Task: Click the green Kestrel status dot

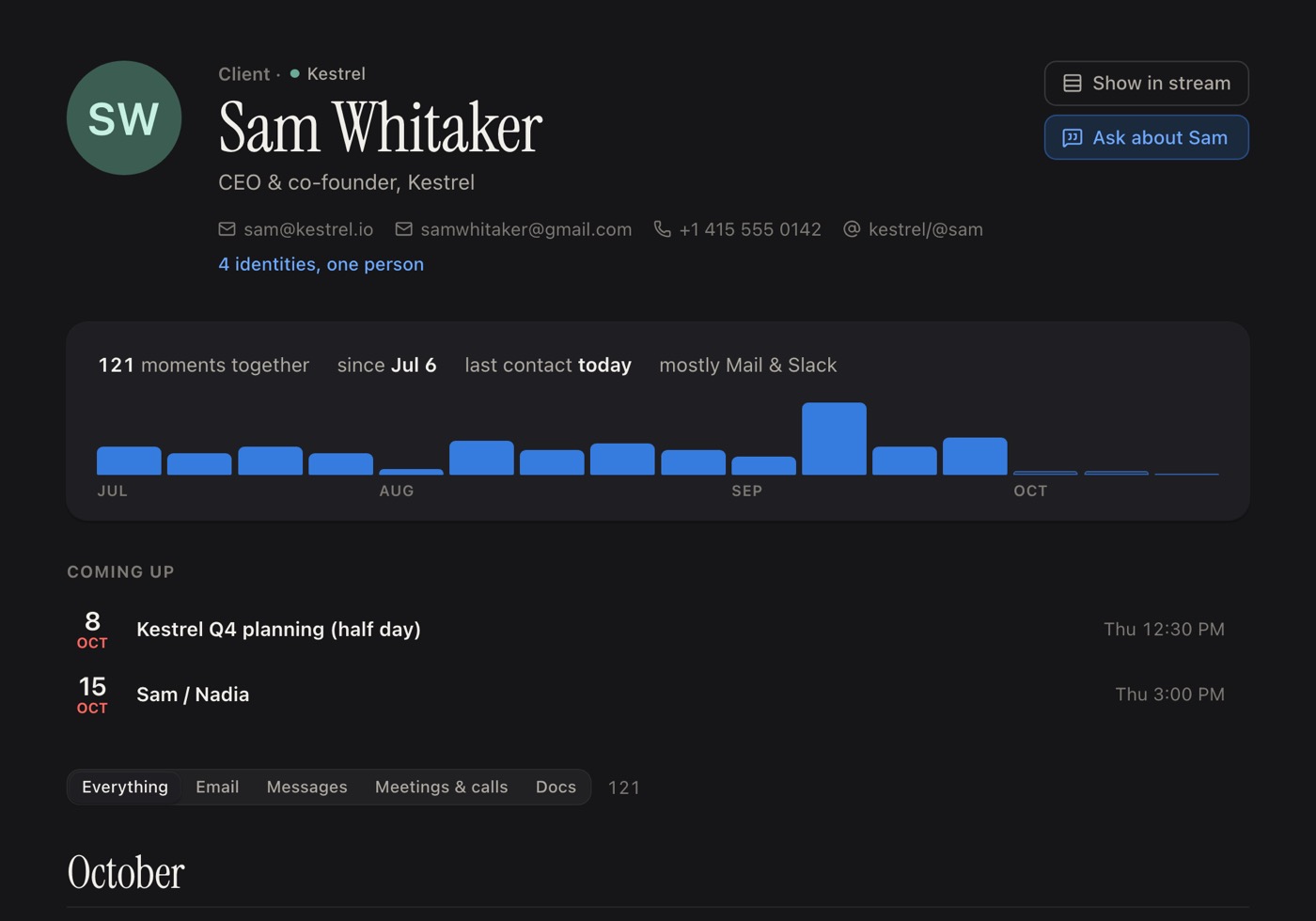Action: click(x=294, y=73)
